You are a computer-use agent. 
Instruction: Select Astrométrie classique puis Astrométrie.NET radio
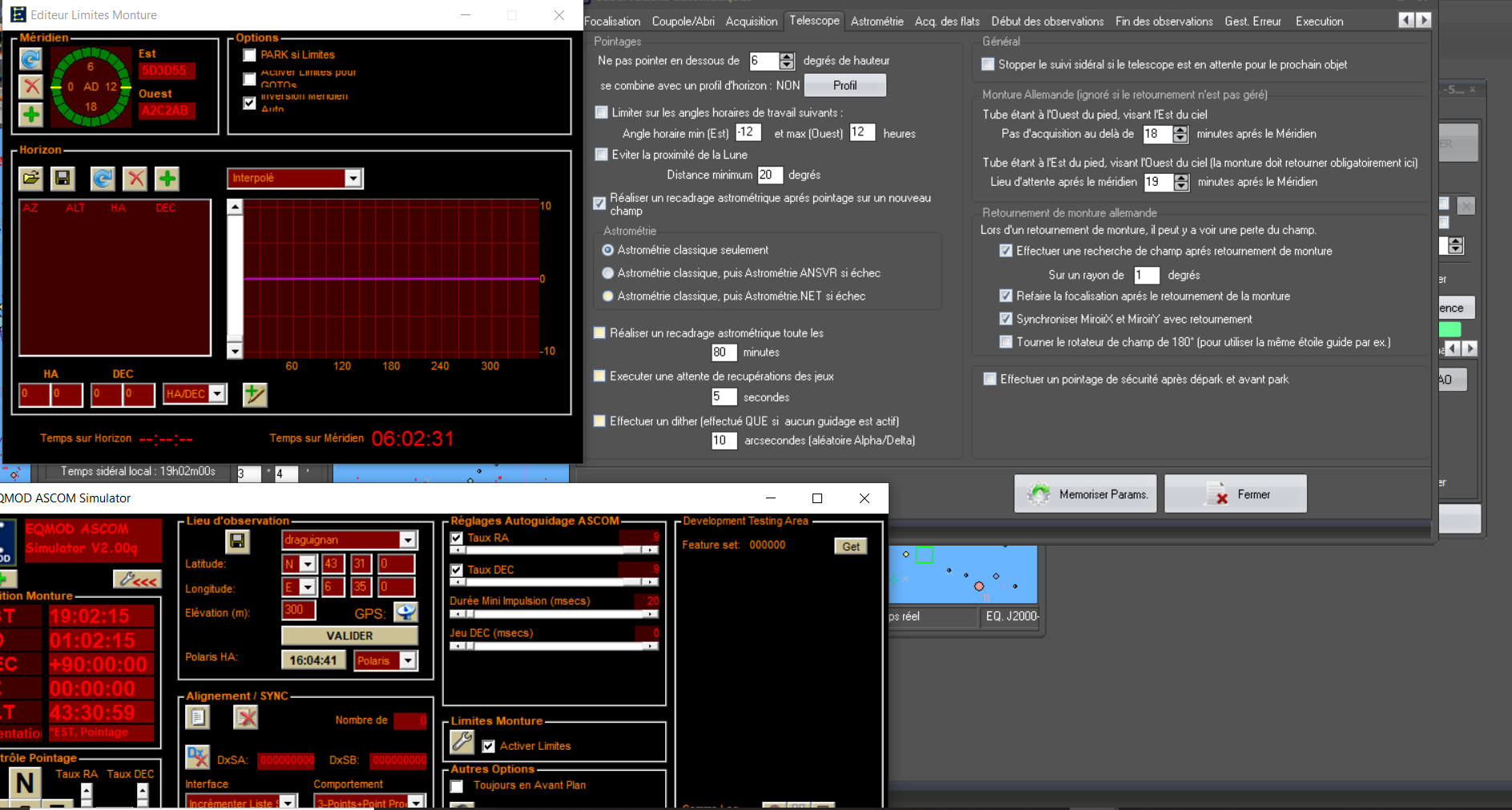coord(608,296)
